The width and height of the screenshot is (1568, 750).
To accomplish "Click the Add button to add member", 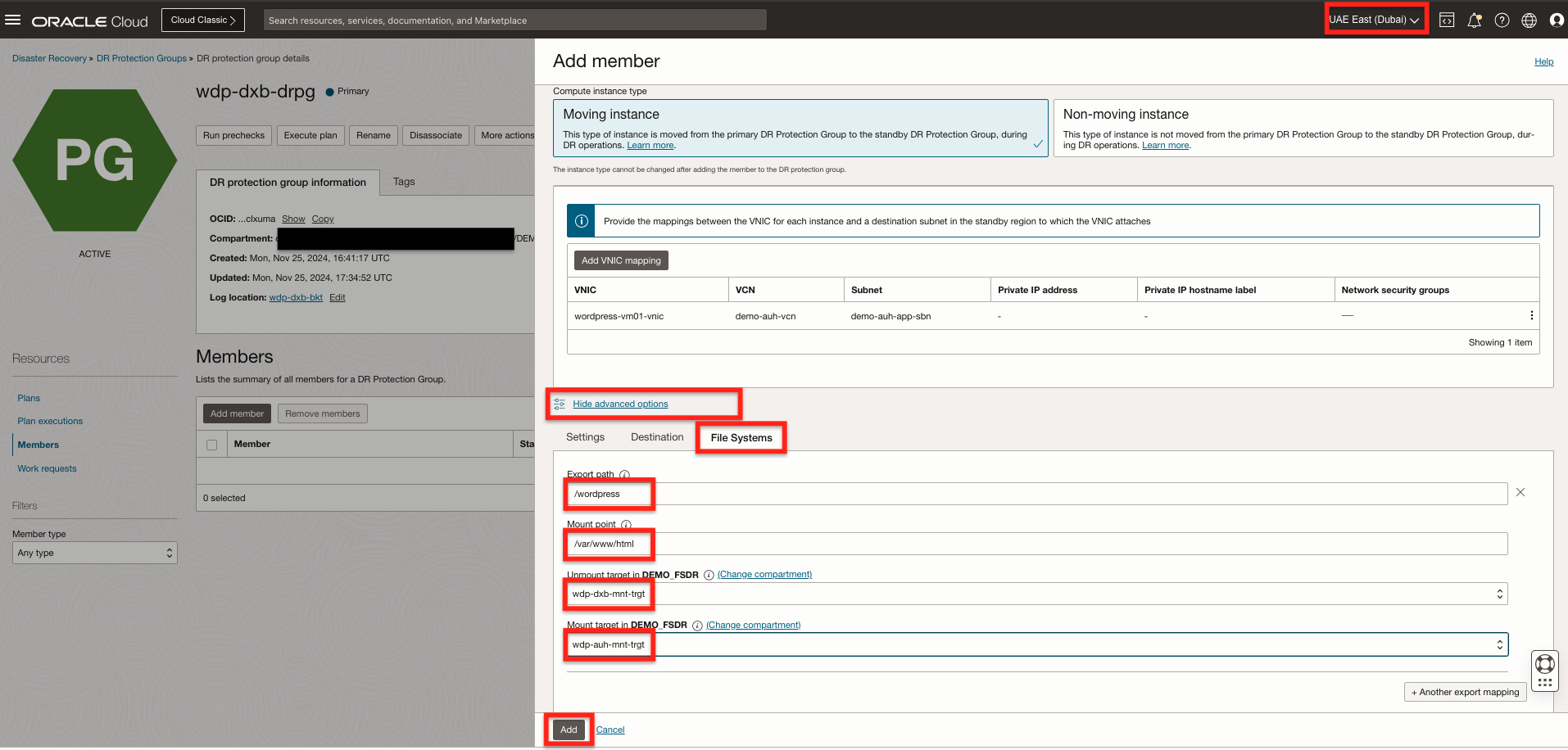I will pos(569,730).
